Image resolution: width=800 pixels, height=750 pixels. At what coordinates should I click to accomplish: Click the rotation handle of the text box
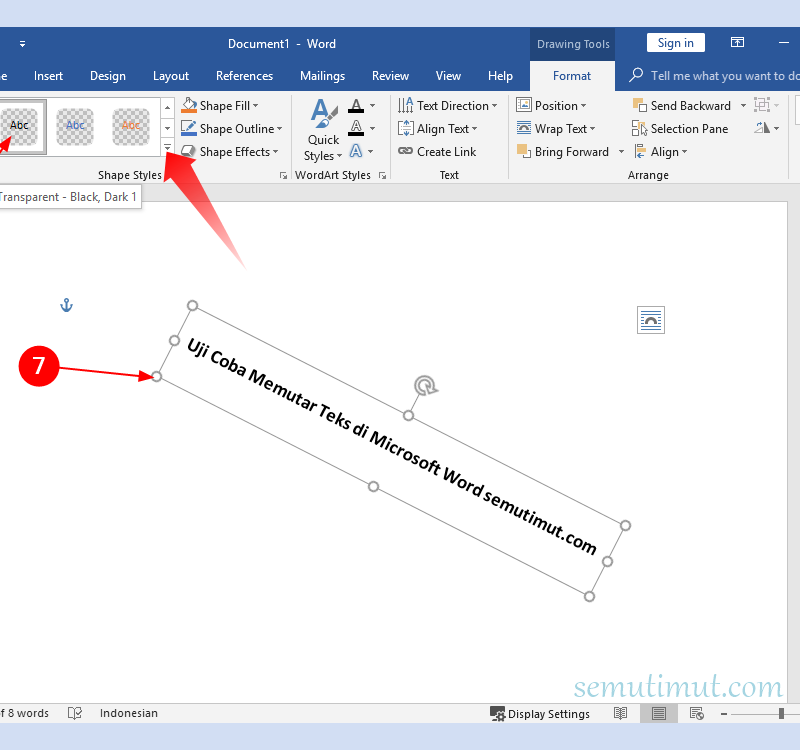click(425, 386)
